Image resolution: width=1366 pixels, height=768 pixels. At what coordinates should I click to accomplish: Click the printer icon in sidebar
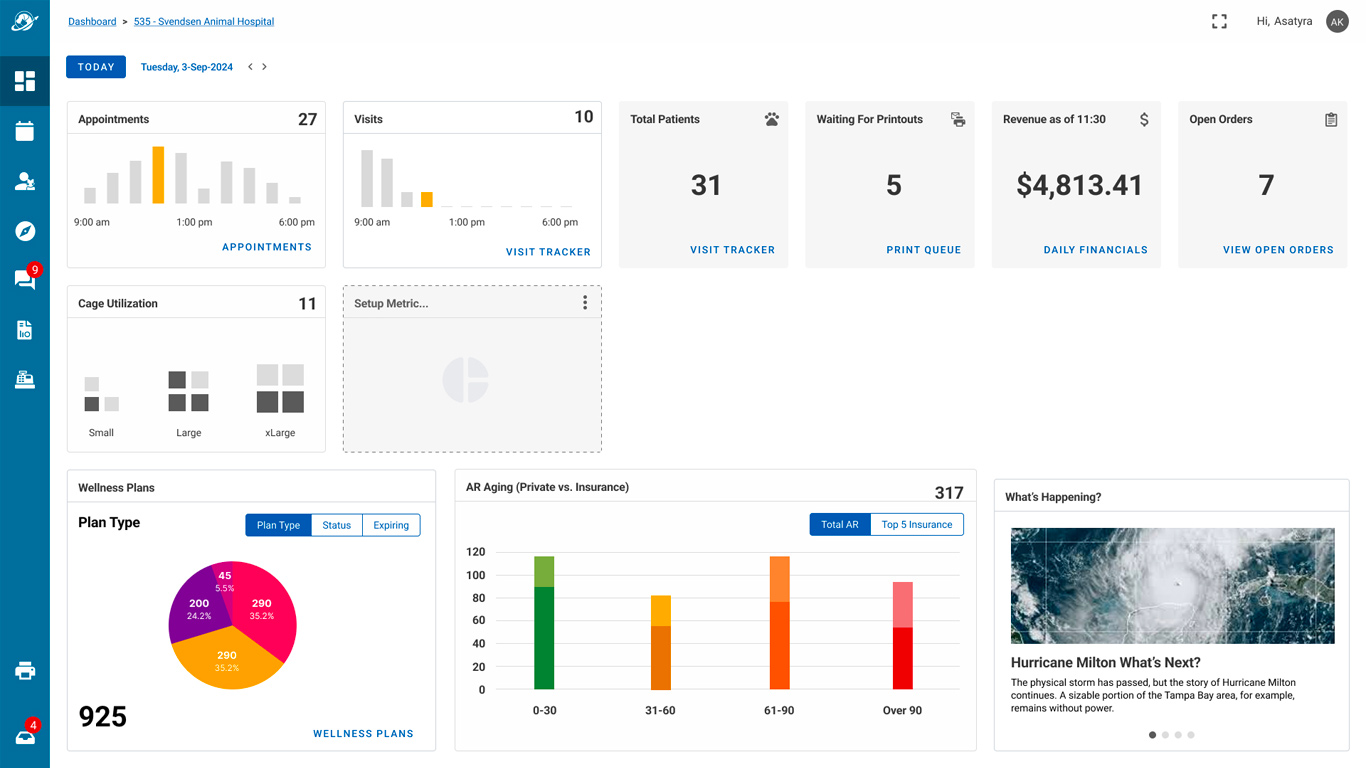(x=25, y=671)
